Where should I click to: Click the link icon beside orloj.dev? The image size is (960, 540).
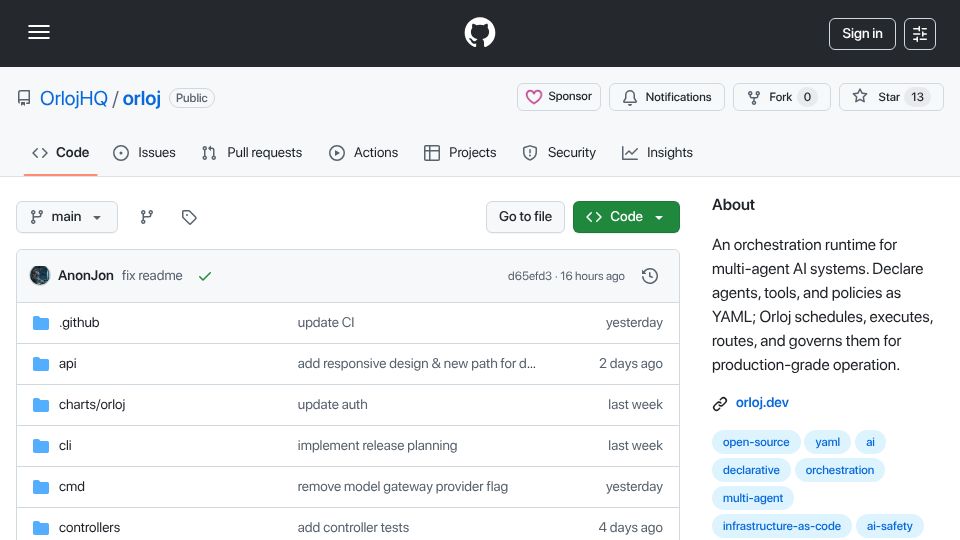pyautogui.click(x=720, y=403)
